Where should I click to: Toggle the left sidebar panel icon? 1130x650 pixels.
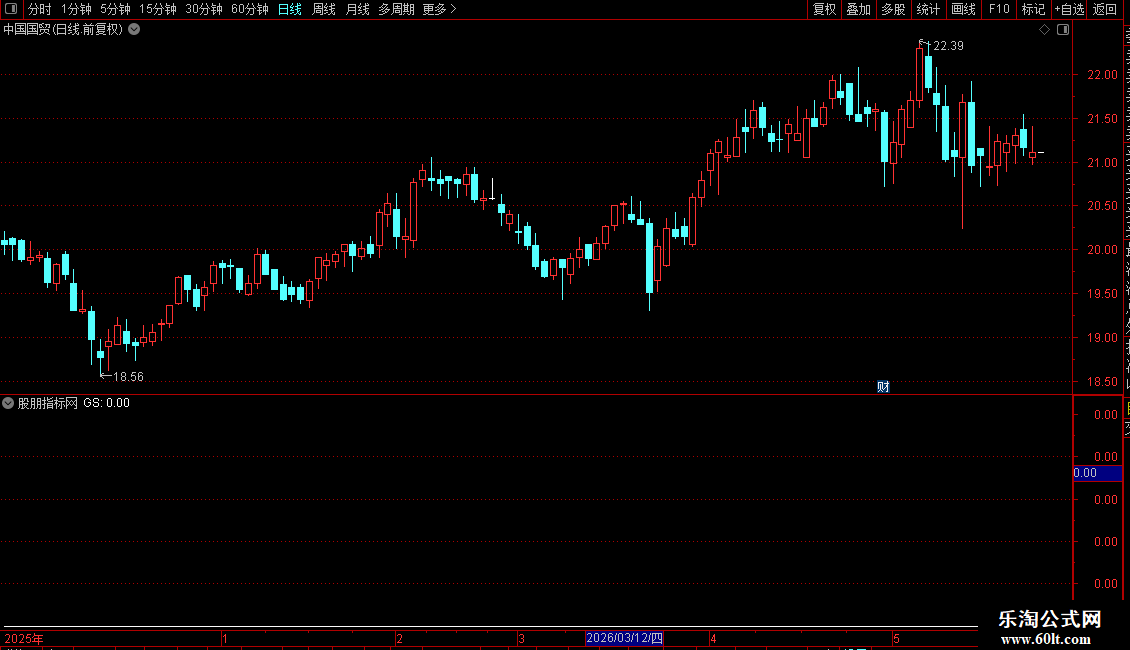(x=11, y=9)
